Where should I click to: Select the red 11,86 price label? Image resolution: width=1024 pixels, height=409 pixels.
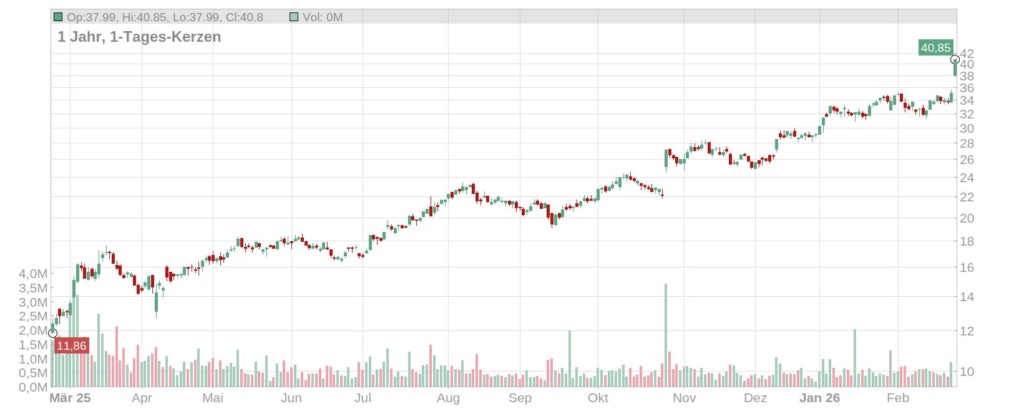point(72,346)
